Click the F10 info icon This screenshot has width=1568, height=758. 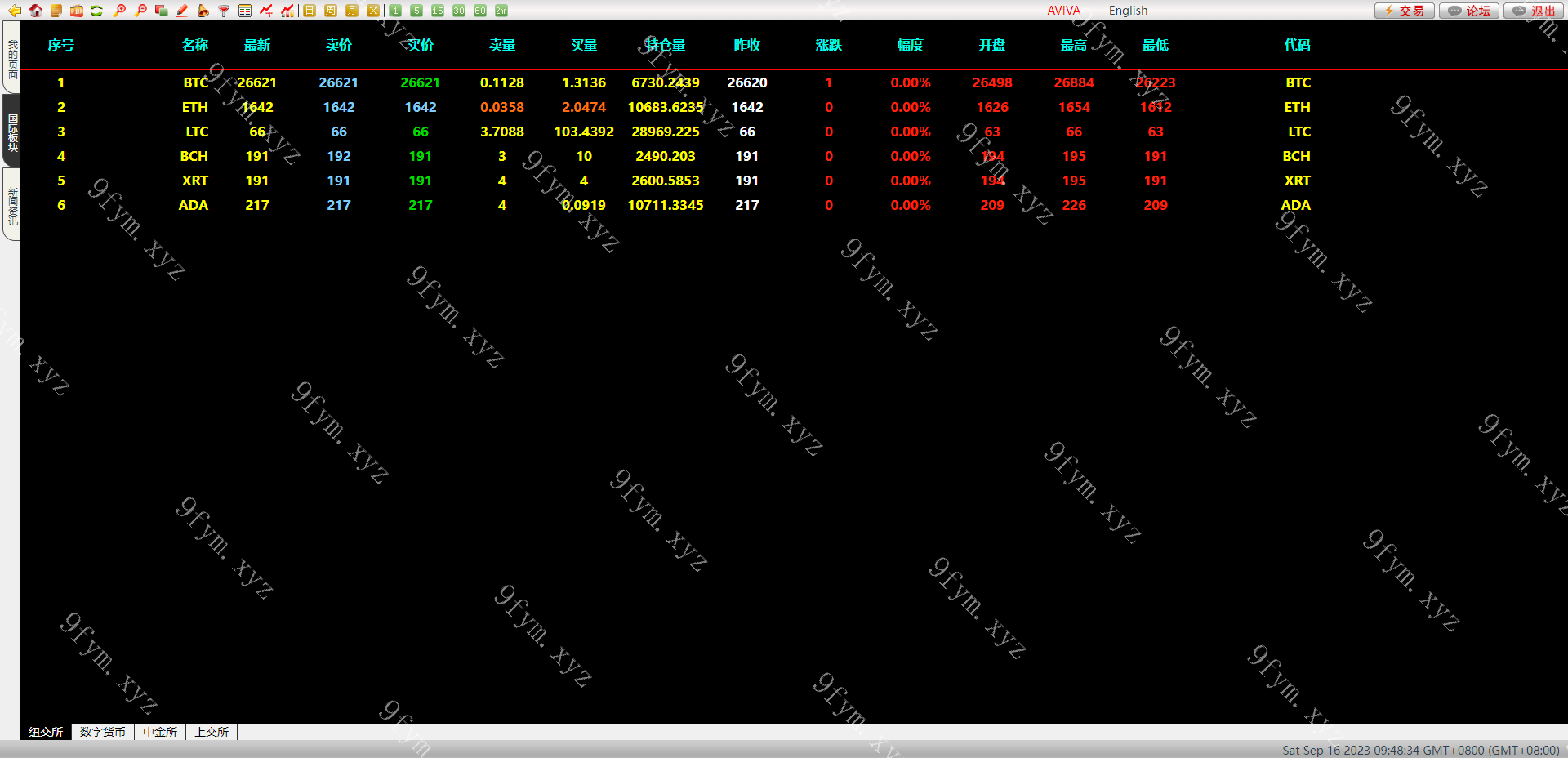tap(77, 11)
